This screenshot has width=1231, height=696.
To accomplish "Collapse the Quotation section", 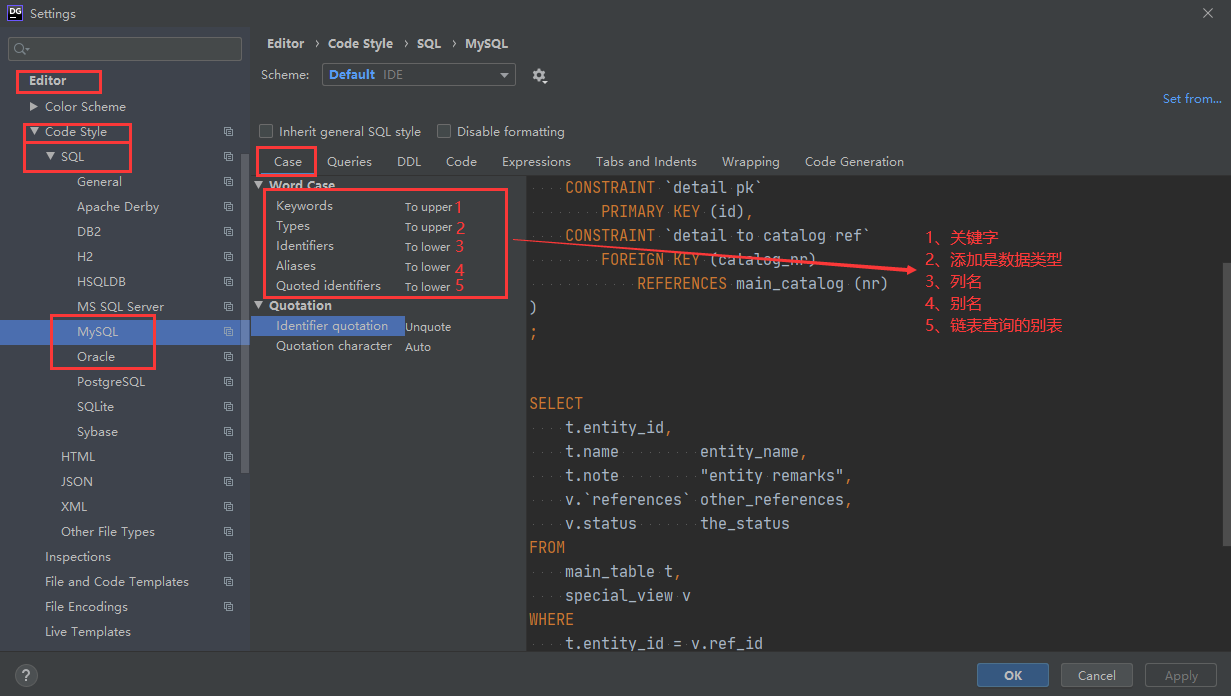I will coord(259,305).
